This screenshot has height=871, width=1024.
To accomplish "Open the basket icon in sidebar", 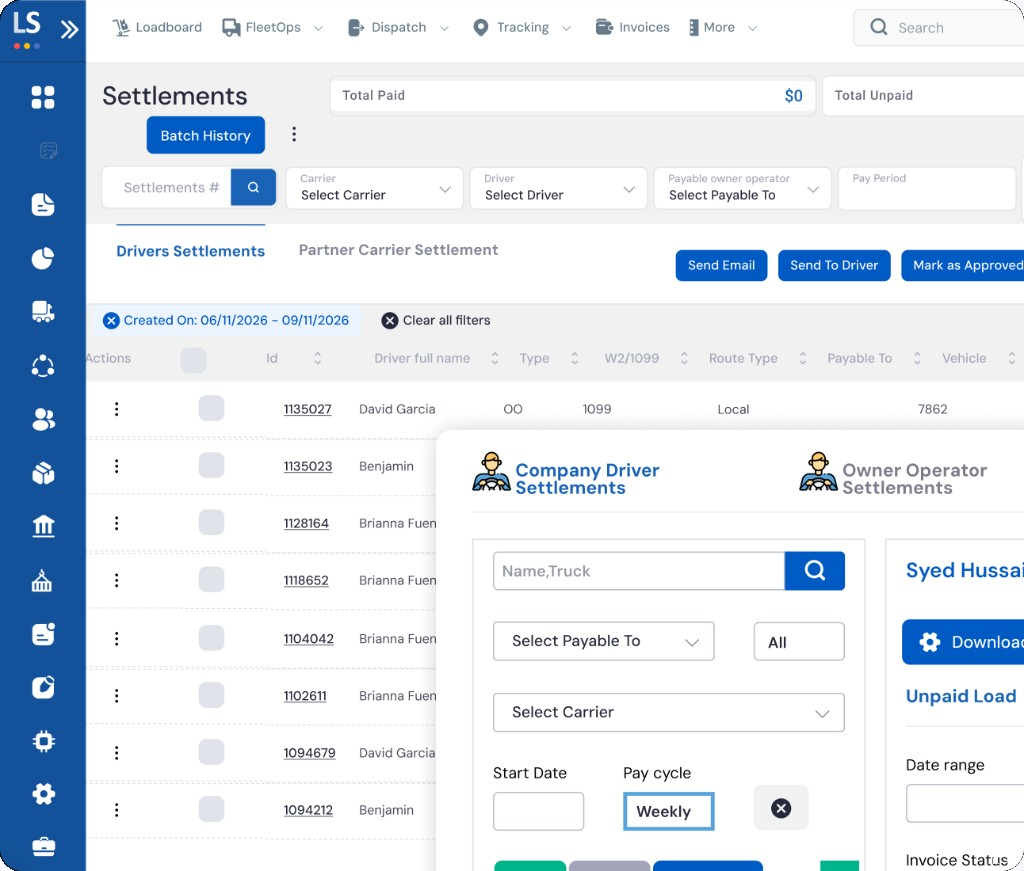I will click(x=43, y=580).
